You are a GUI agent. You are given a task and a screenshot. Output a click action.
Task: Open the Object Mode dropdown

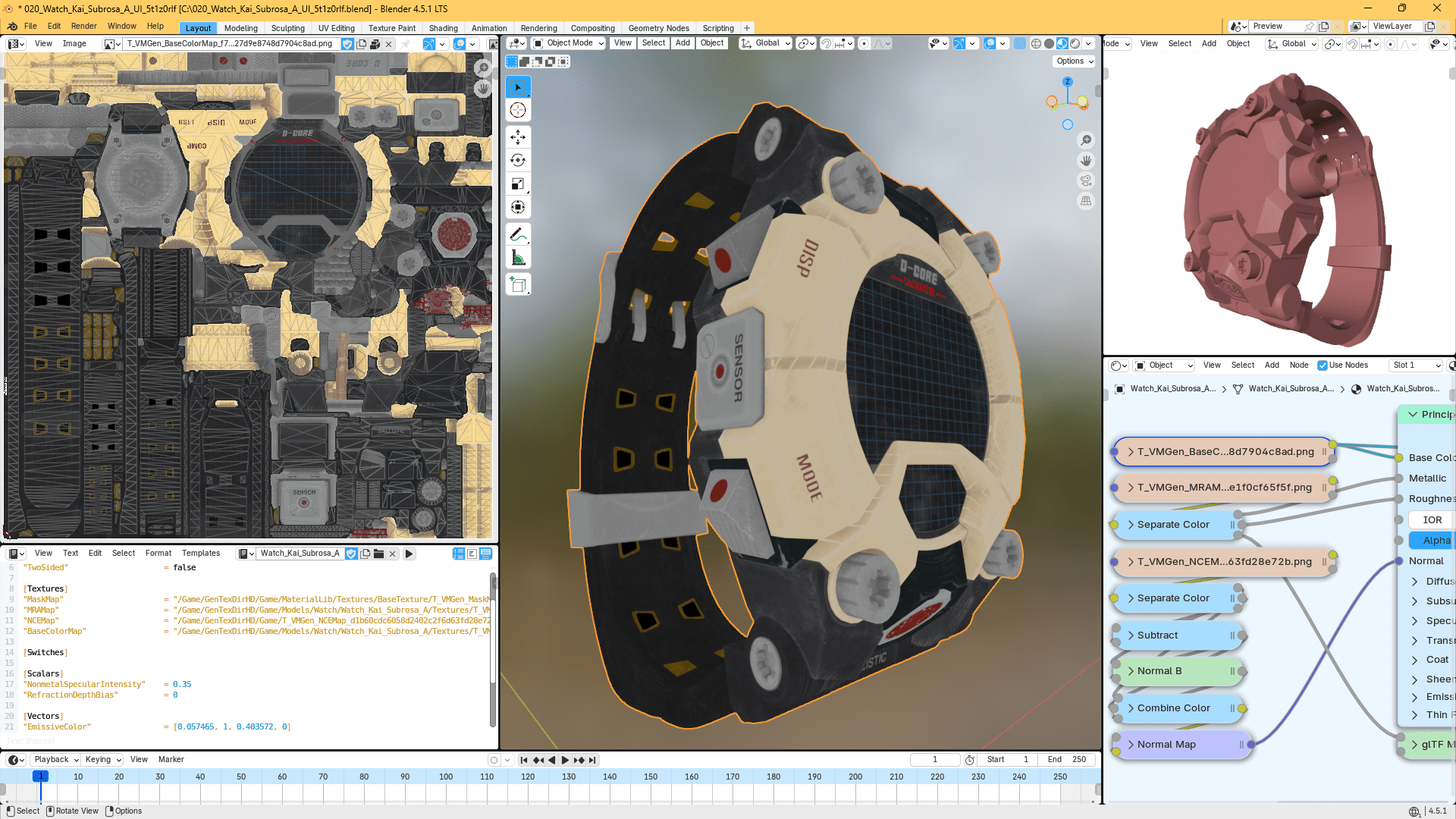[x=569, y=43]
